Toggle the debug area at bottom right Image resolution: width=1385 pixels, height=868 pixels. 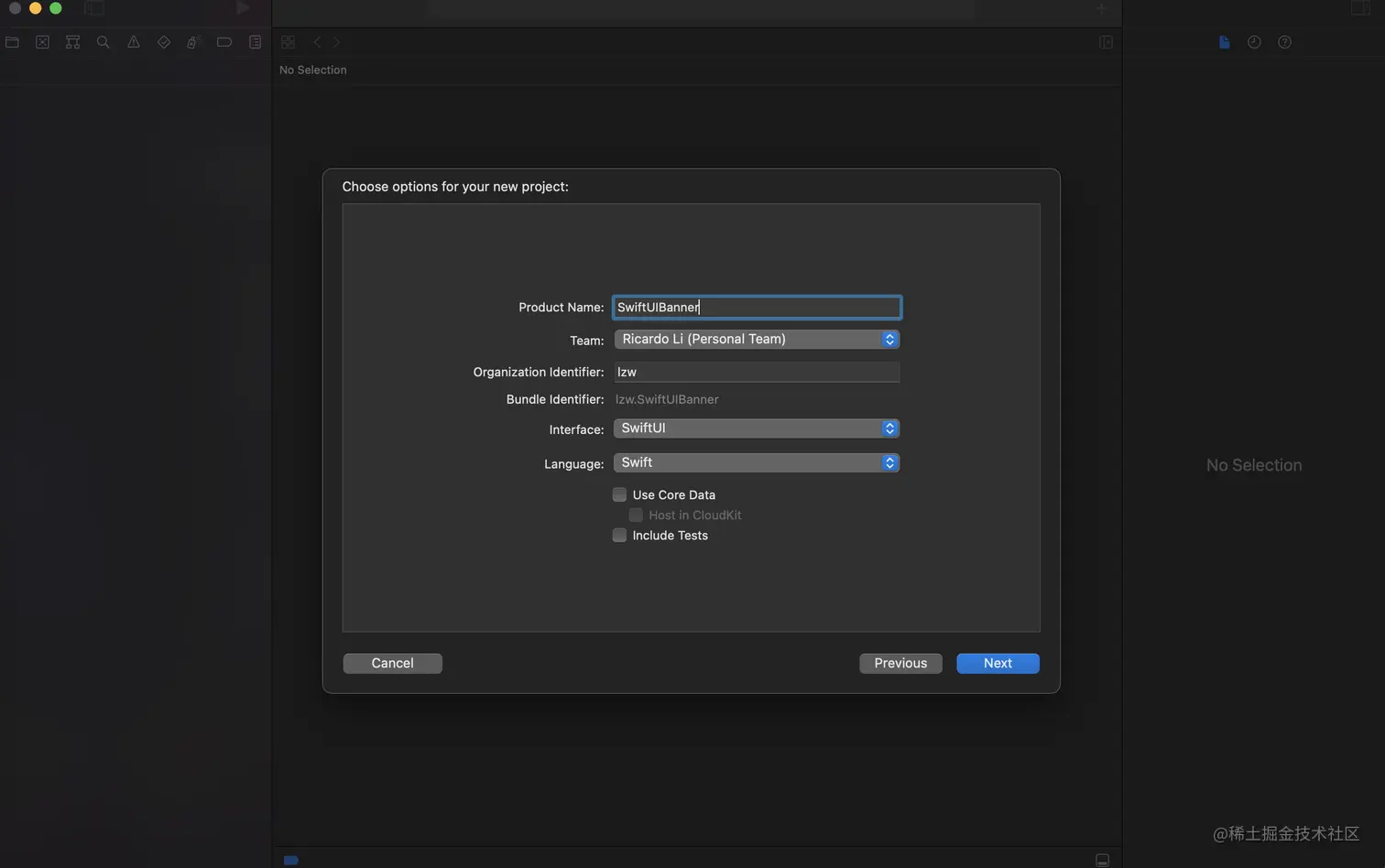tap(1103, 860)
